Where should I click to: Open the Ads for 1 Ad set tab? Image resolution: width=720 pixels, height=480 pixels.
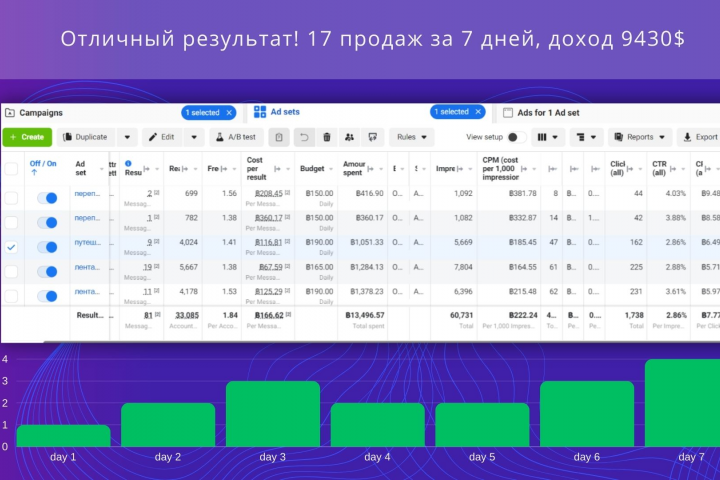(x=548, y=113)
